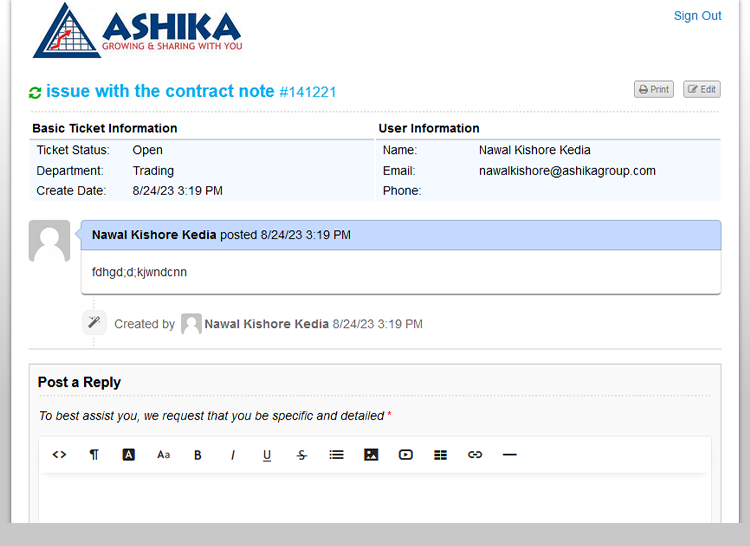
Task: Click the green refresh icon beside ticket title
Action: tap(35, 93)
